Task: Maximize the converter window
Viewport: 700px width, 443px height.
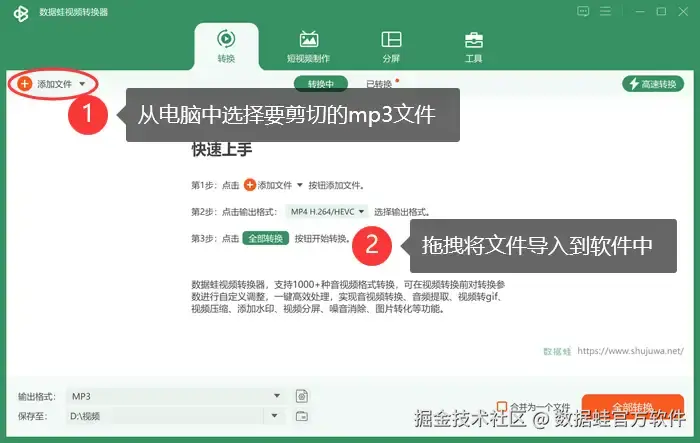Action: (x=661, y=11)
